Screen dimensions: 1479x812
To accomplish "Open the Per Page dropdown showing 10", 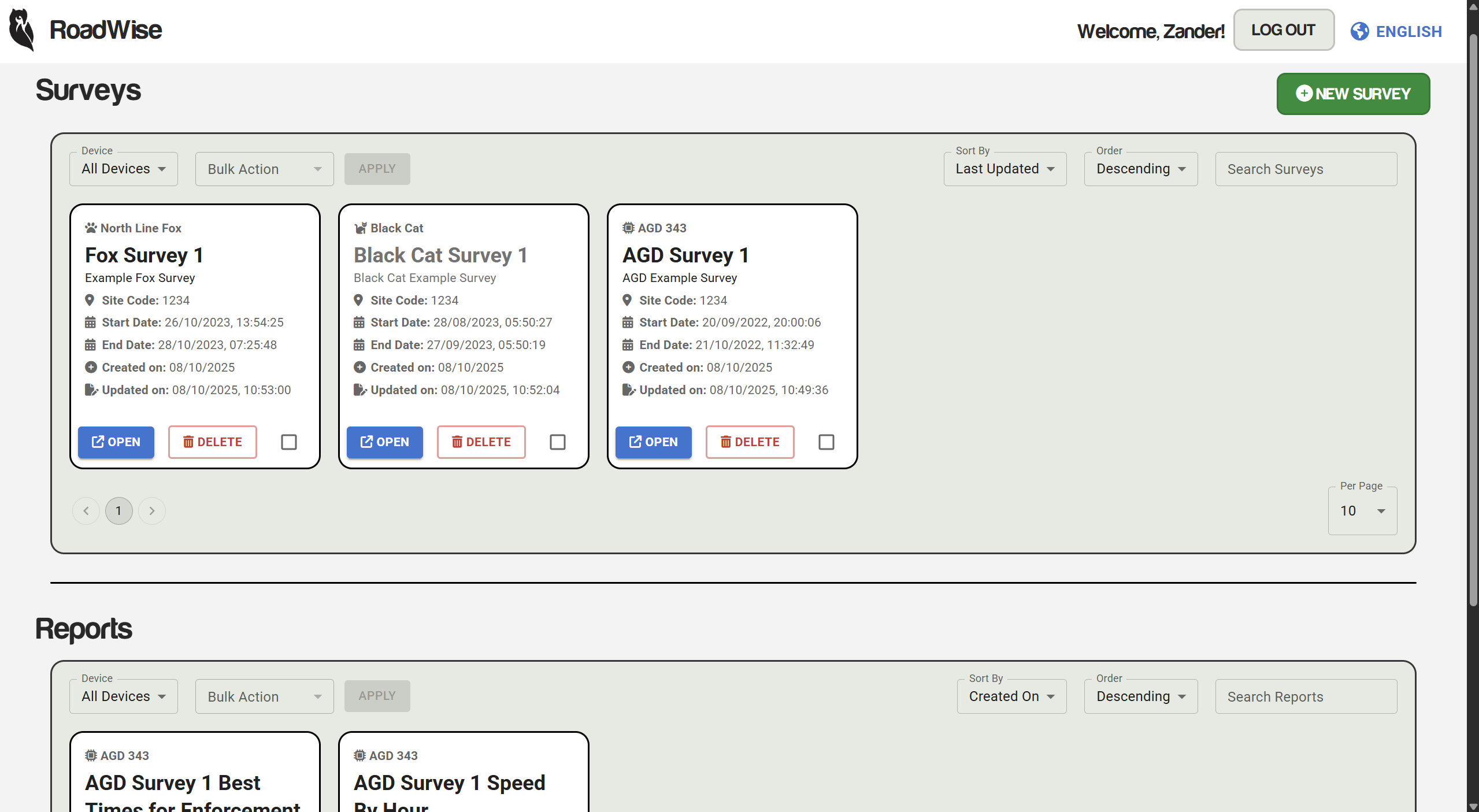I will [x=1362, y=511].
